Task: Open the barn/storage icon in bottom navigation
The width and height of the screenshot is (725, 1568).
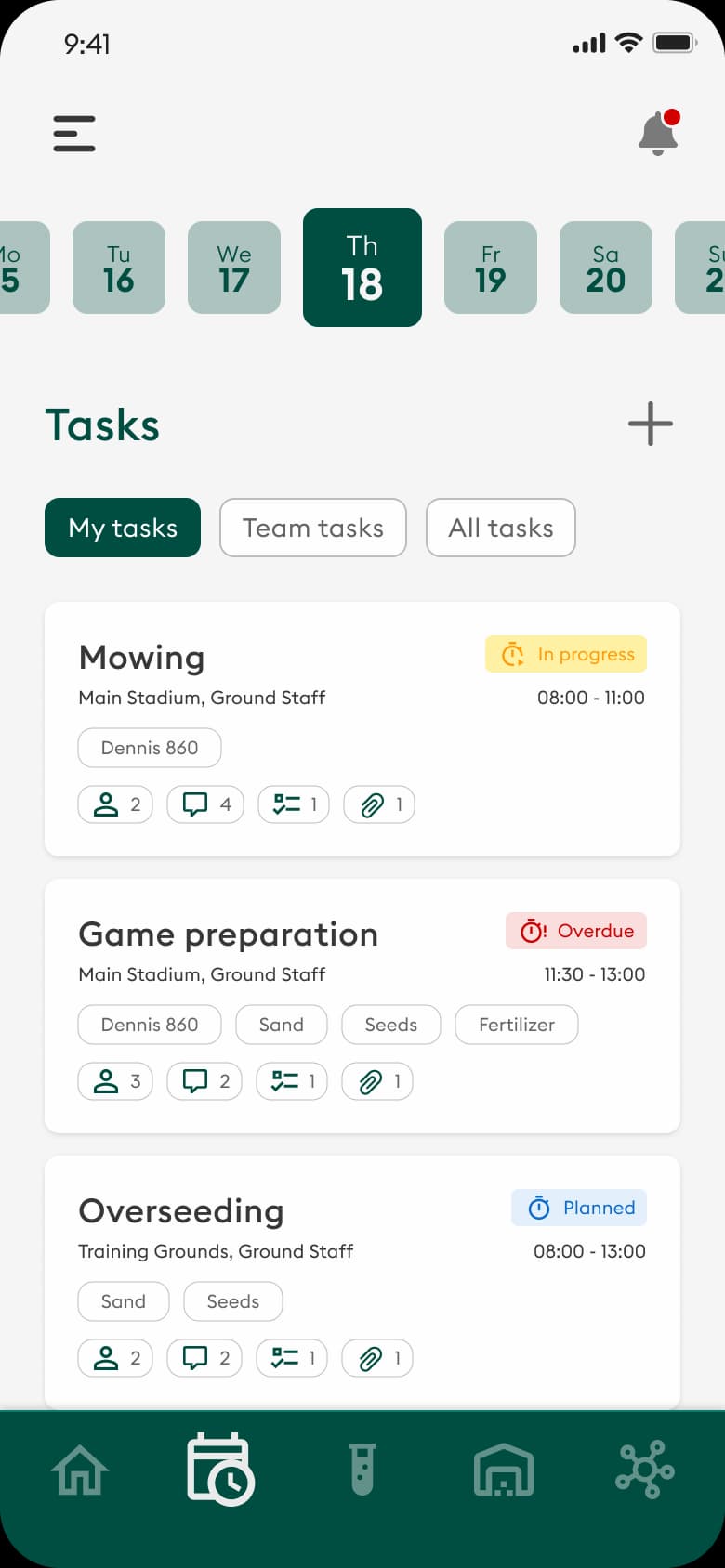Action: pos(504,1470)
